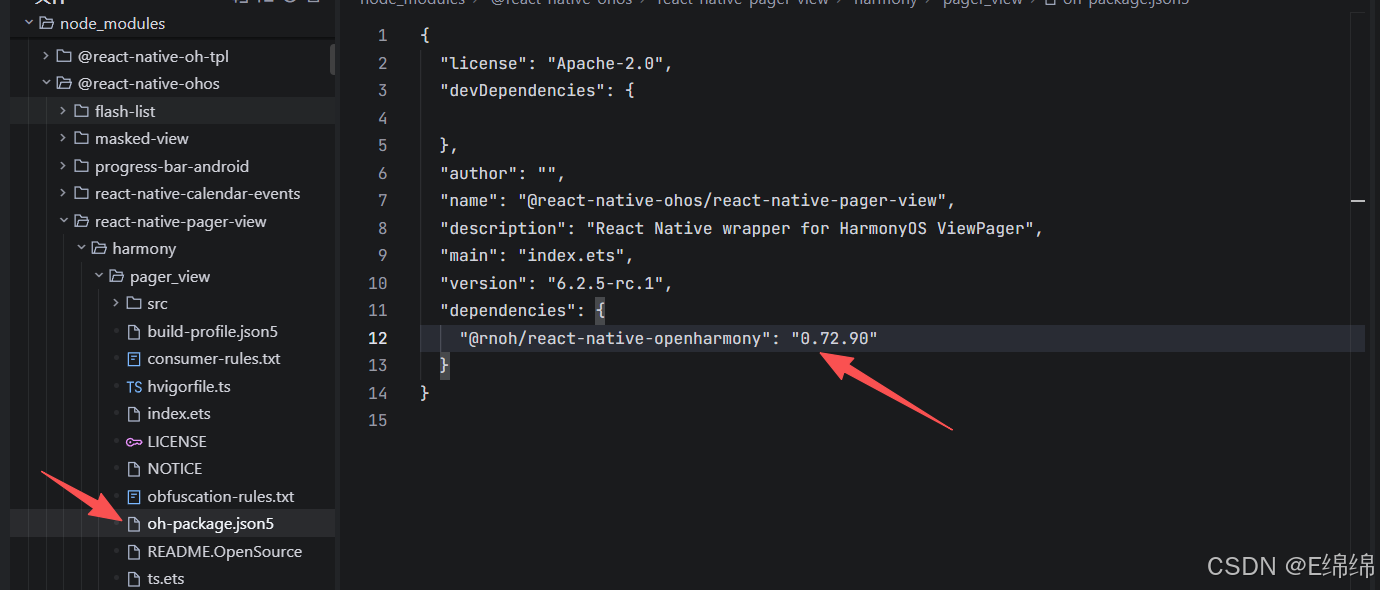
Task: Click the "@rnoh/react-native-openharmony" key
Action: (615, 338)
